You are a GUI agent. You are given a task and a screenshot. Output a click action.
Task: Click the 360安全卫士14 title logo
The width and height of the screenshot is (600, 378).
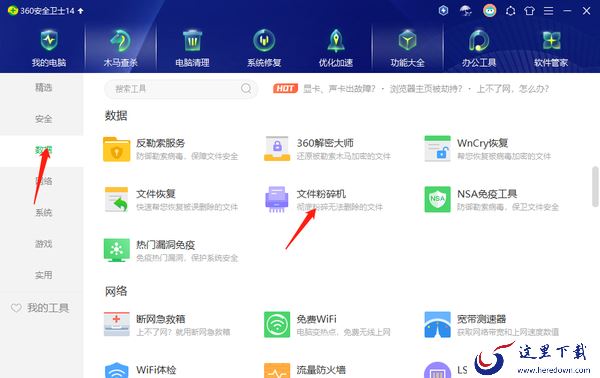point(13,11)
